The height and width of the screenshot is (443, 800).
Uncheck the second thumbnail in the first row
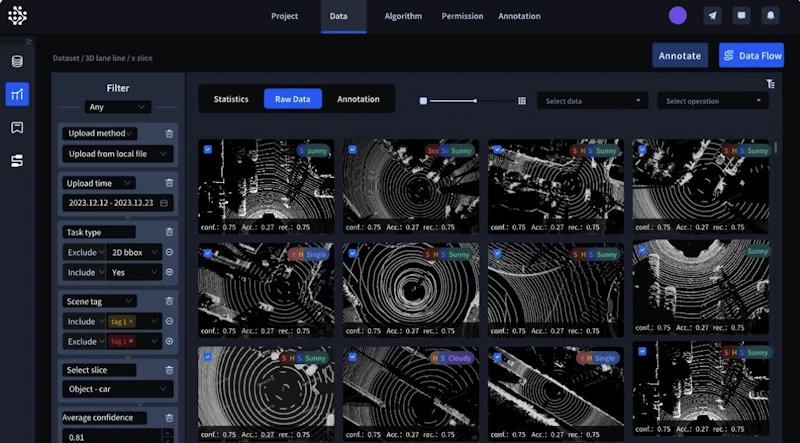point(353,150)
